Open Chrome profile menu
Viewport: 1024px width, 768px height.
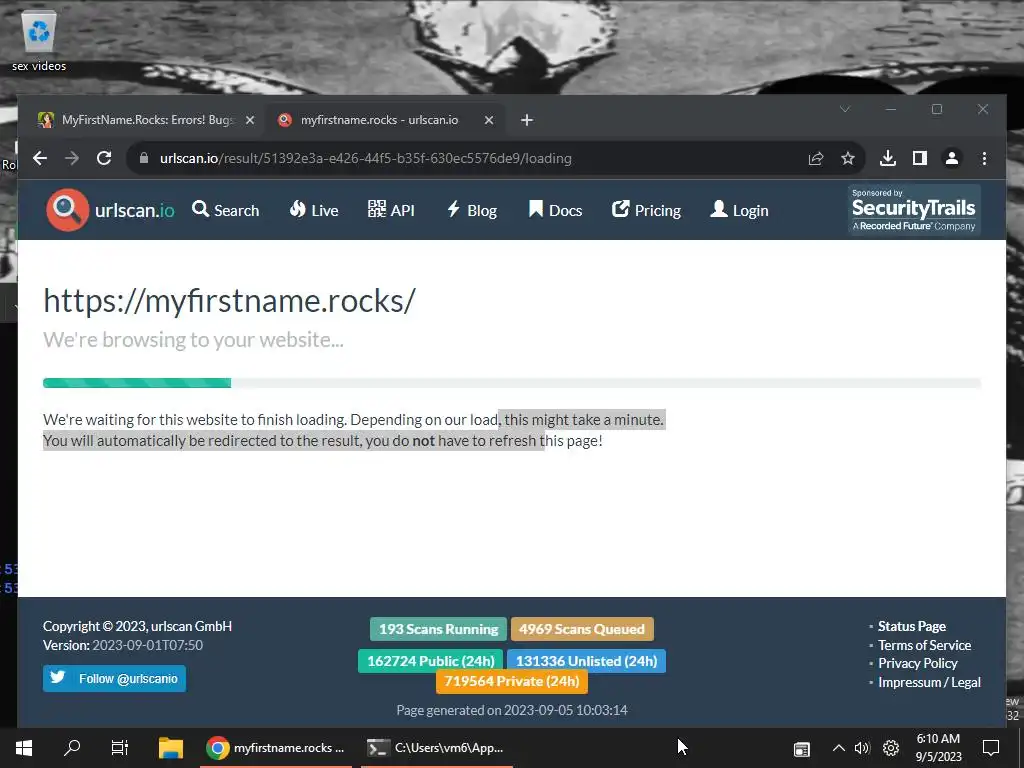click(952, 158)
